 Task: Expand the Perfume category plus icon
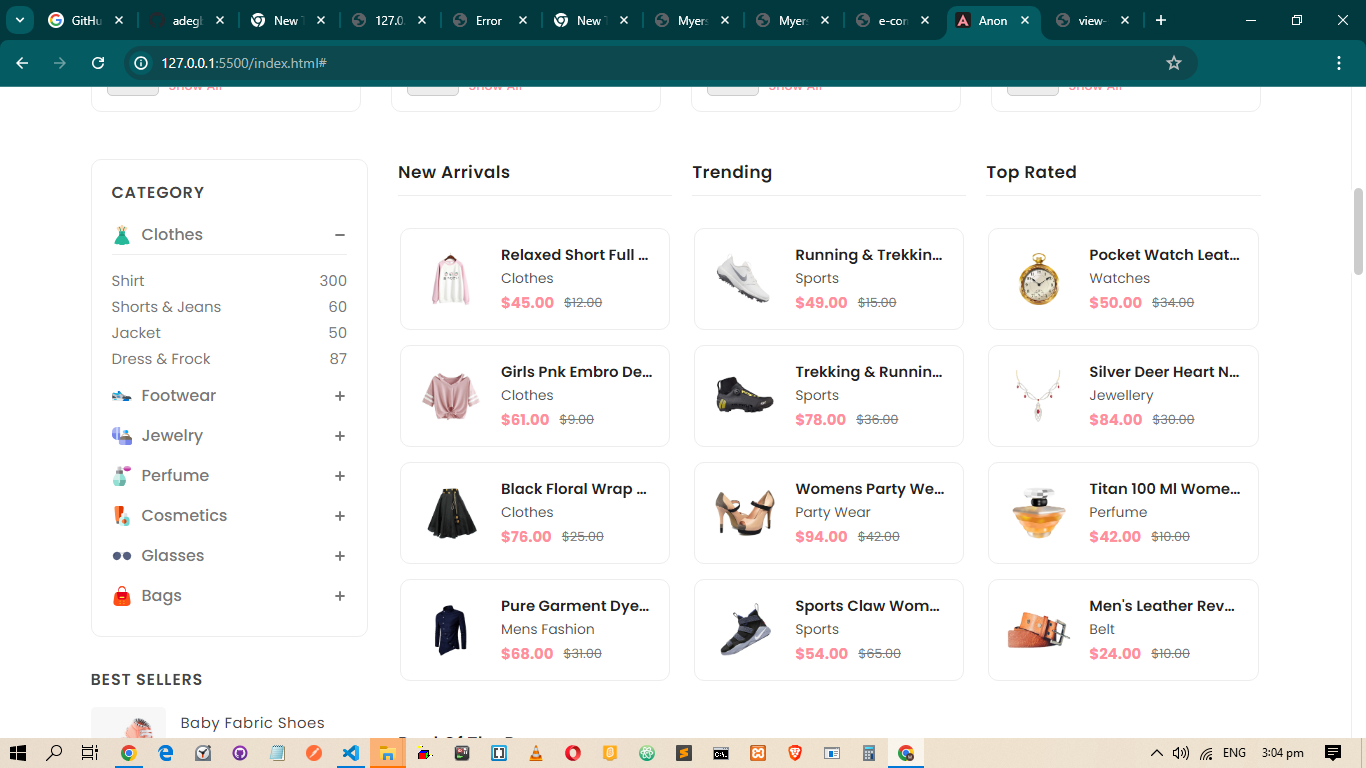(x=340, y=476)
